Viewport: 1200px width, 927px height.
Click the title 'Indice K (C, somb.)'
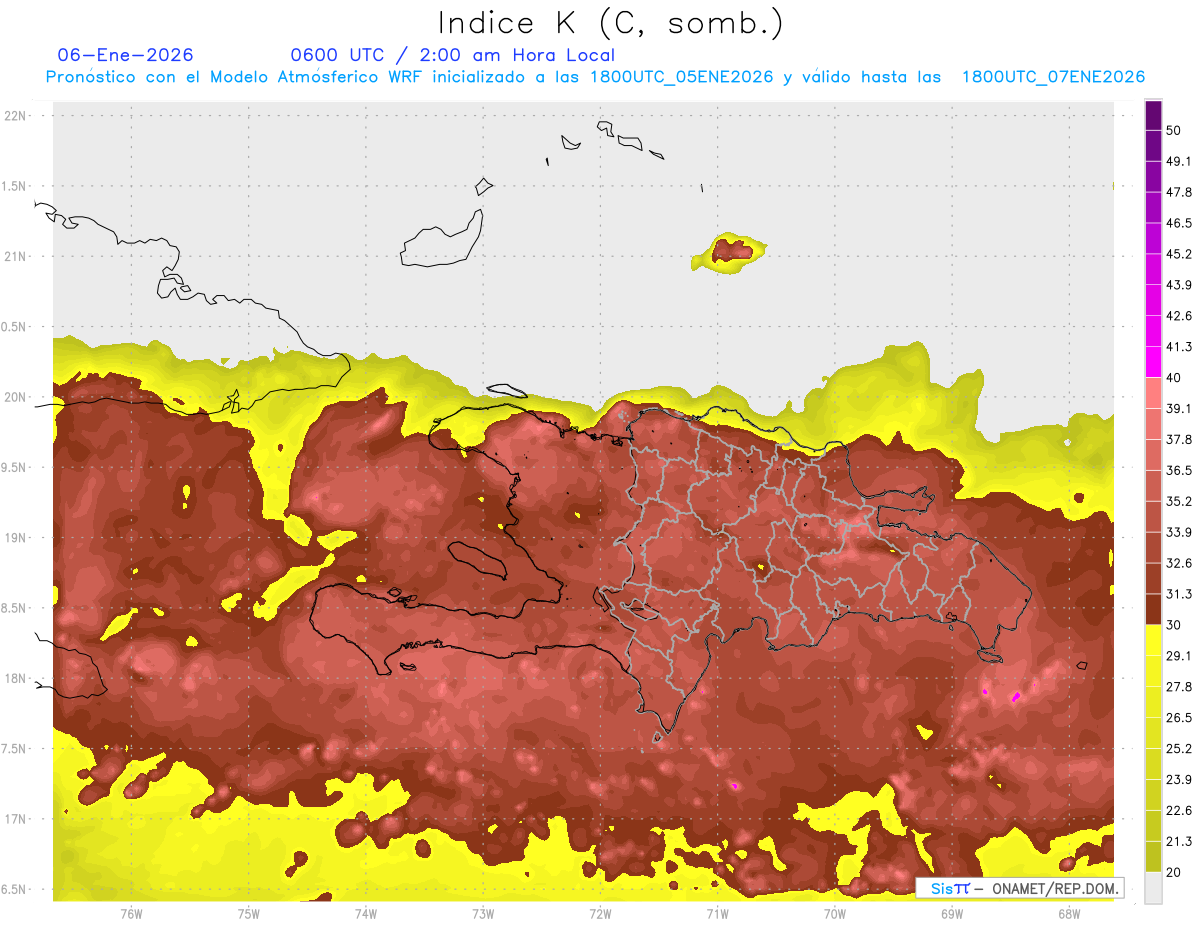pos(610,23)
